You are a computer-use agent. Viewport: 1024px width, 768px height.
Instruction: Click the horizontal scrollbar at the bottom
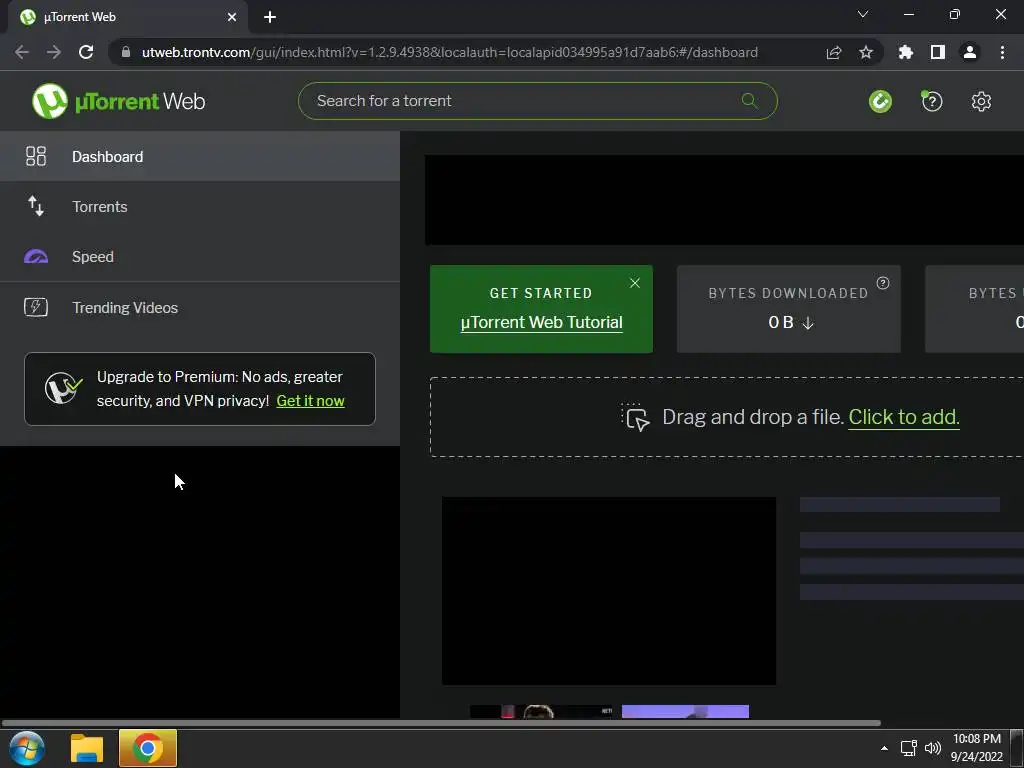click(441, 723)
